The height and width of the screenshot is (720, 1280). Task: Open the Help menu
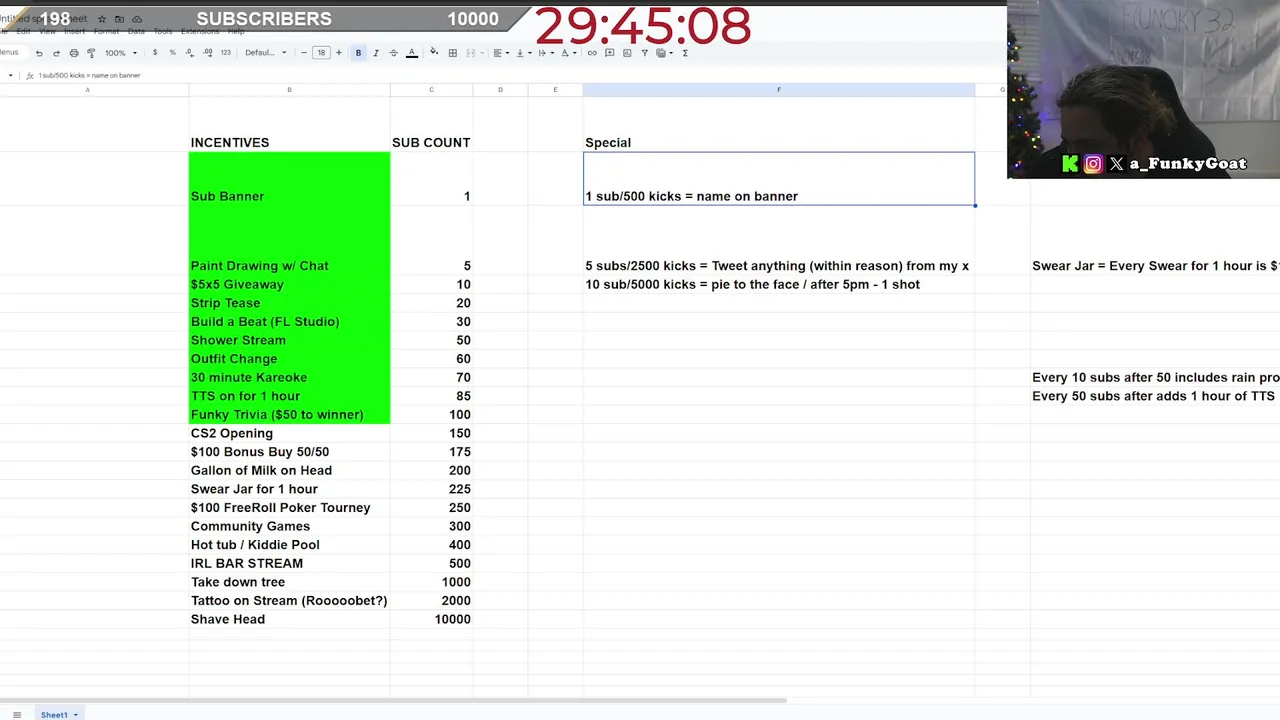click(236, 32)
